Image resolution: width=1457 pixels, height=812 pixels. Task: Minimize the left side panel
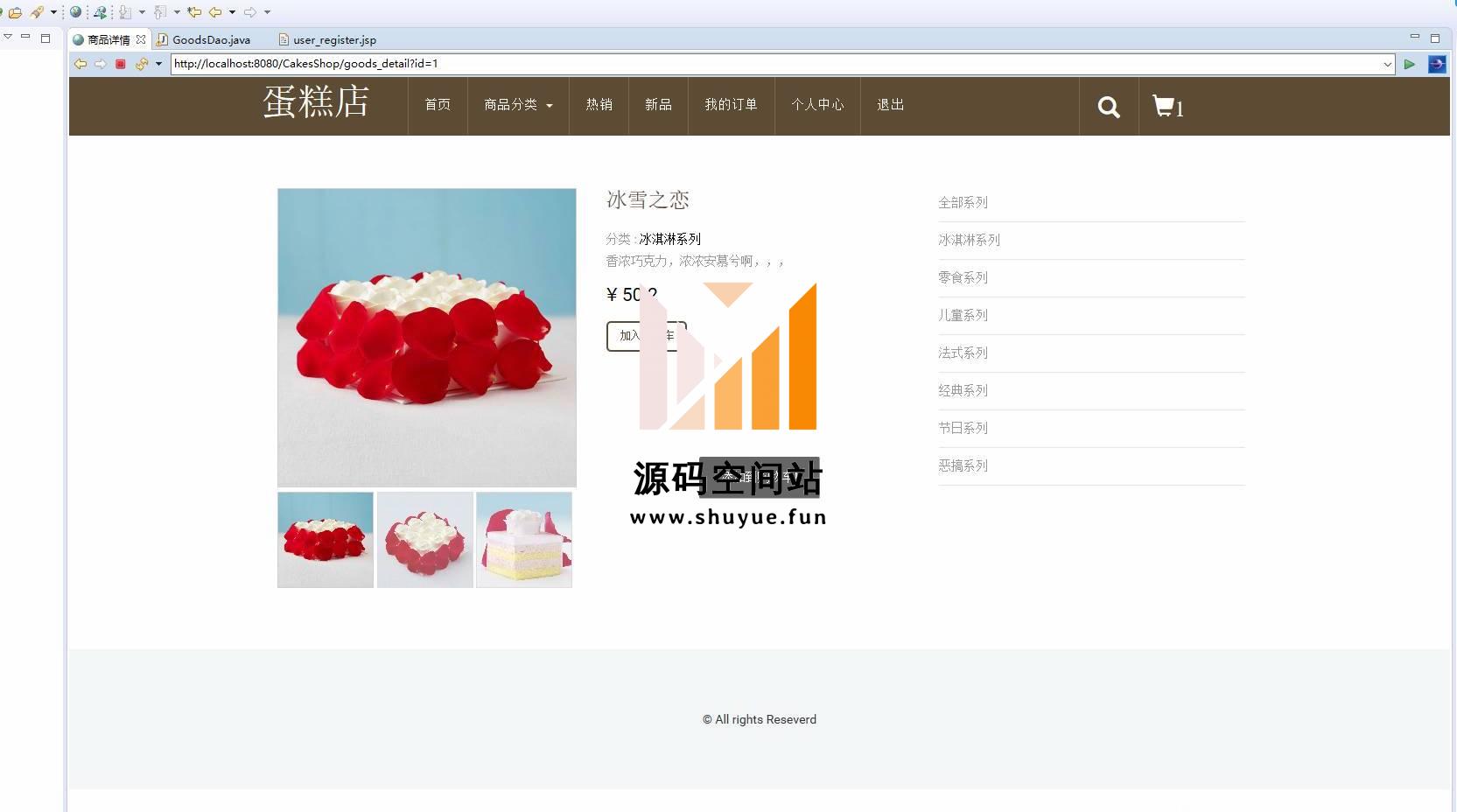pos(25,37)
